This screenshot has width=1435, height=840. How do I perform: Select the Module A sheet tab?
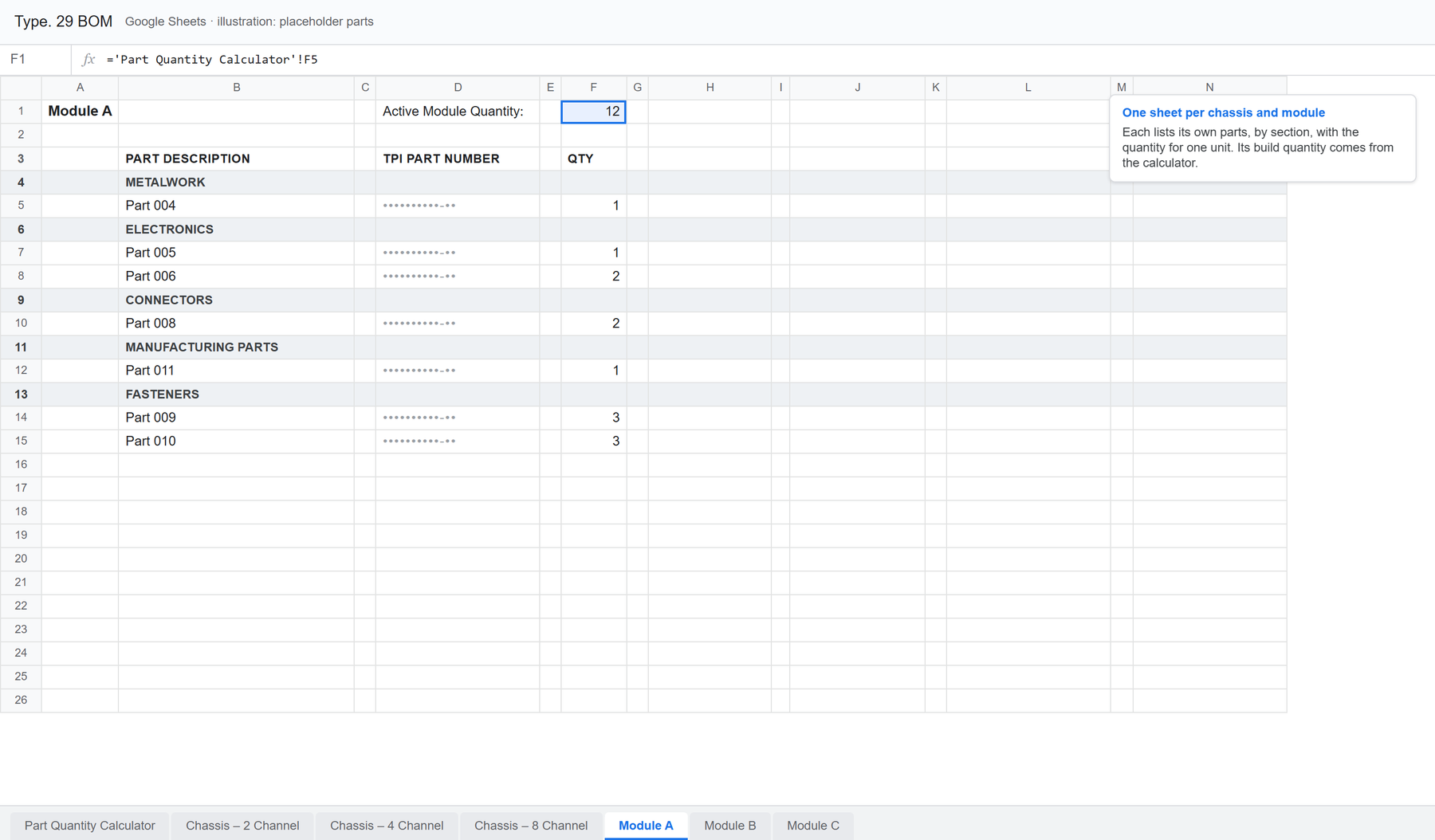pyautogui.click(x=646, y=826)
